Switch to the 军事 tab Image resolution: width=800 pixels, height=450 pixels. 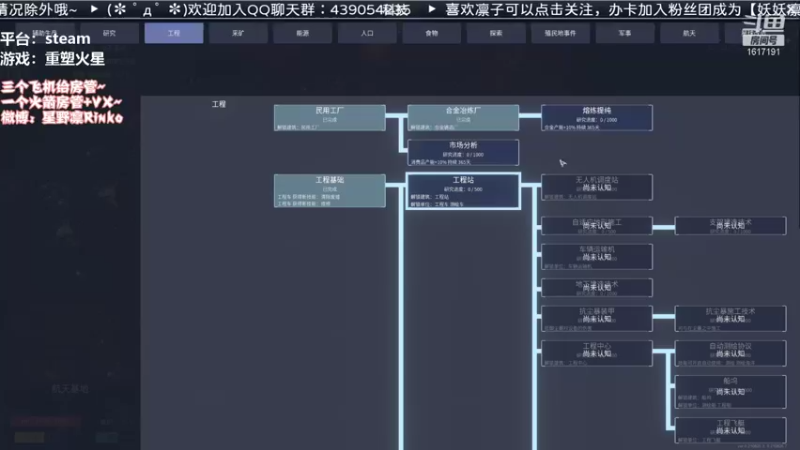(x=624, y=33)
